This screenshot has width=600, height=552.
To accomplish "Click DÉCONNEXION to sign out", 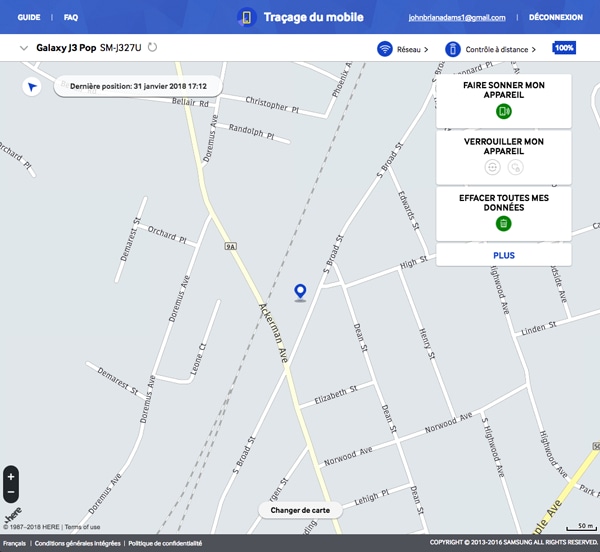I will coord(556,17).
